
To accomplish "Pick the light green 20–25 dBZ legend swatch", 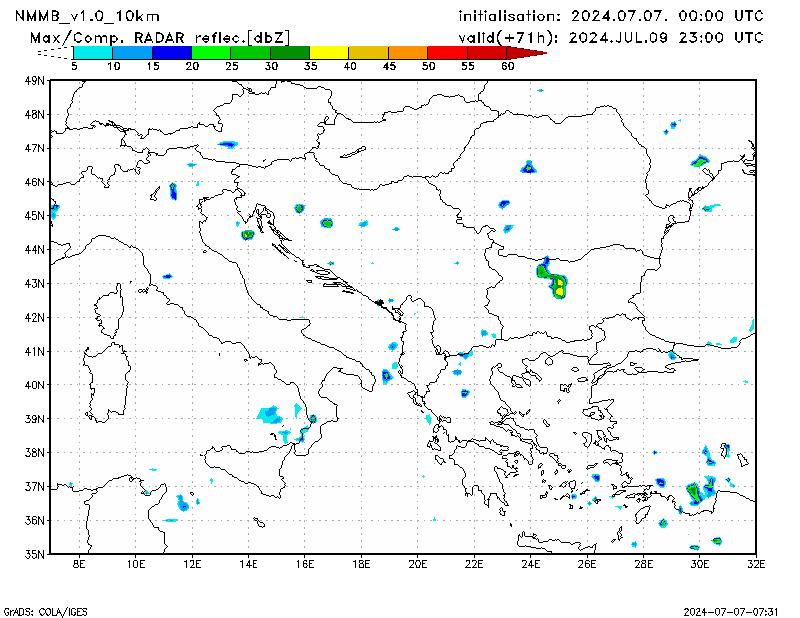I will click(x=211, y=52).
